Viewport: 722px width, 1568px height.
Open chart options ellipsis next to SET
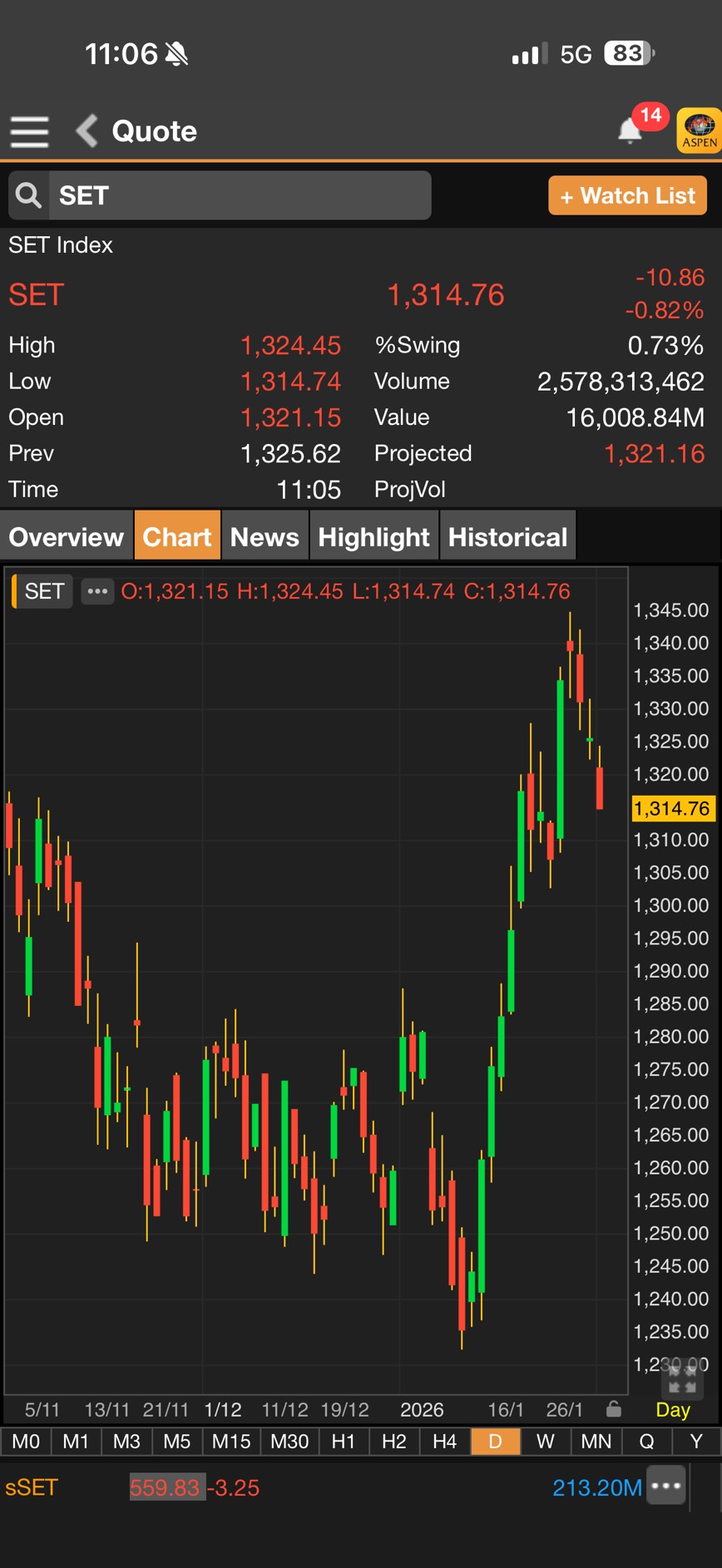(x=97, y=591)
